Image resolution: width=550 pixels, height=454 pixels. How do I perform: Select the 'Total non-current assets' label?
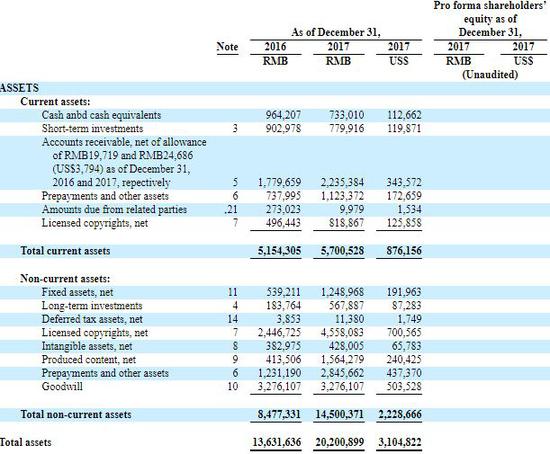tap(76, 414)
